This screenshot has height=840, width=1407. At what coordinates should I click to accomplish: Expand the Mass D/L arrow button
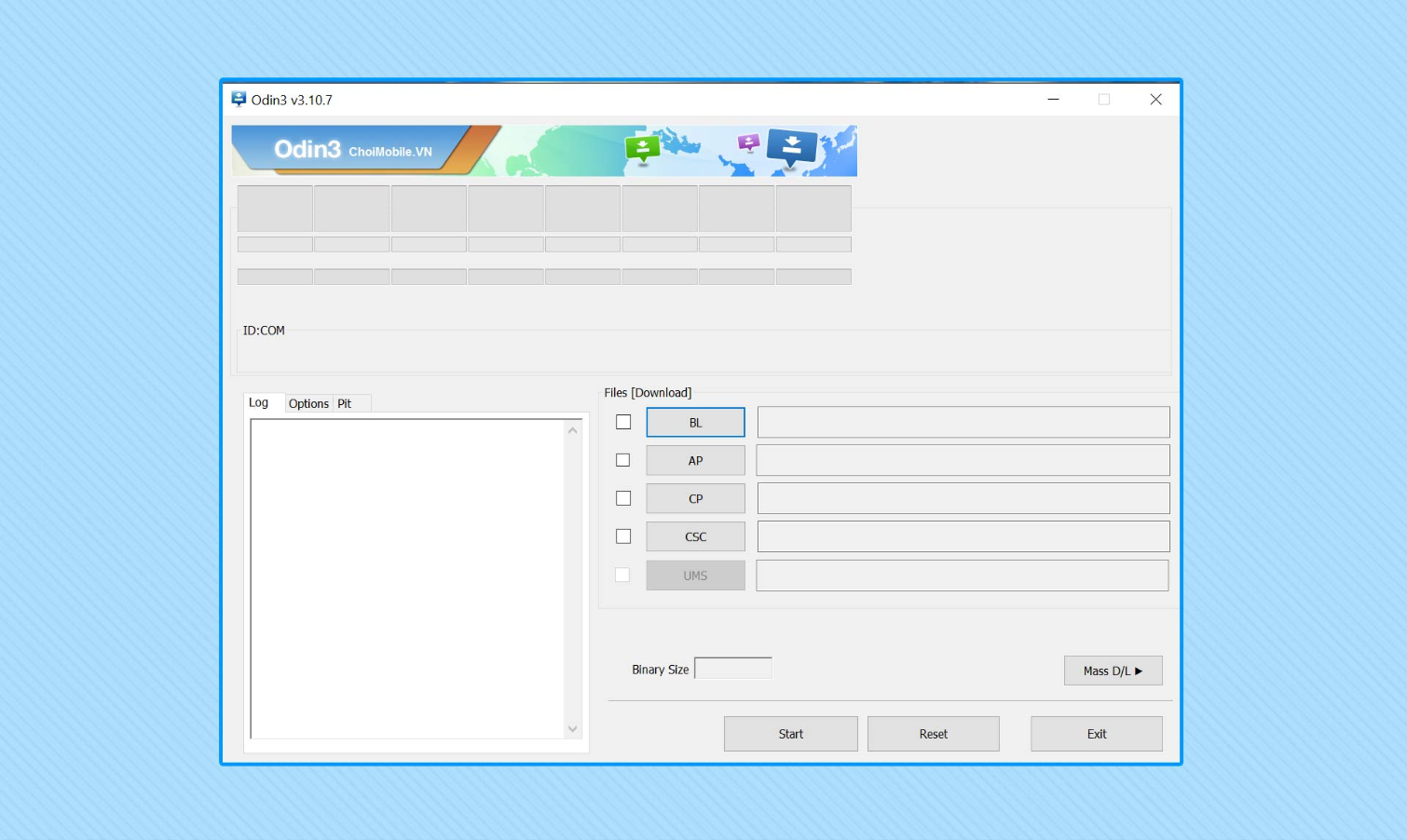click(x=1113, y=671)
